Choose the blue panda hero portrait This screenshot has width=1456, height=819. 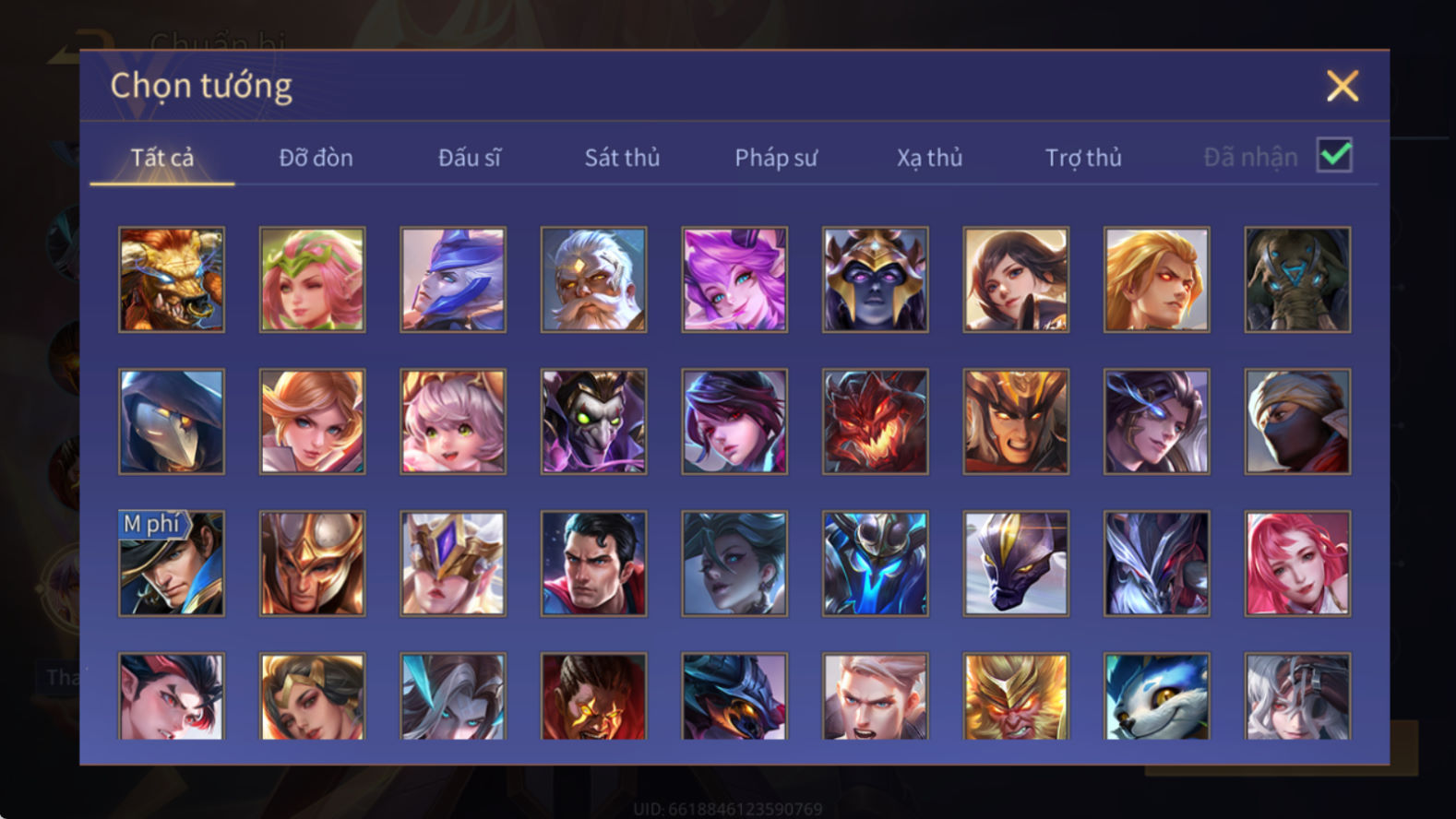[x=1156, y=696]
